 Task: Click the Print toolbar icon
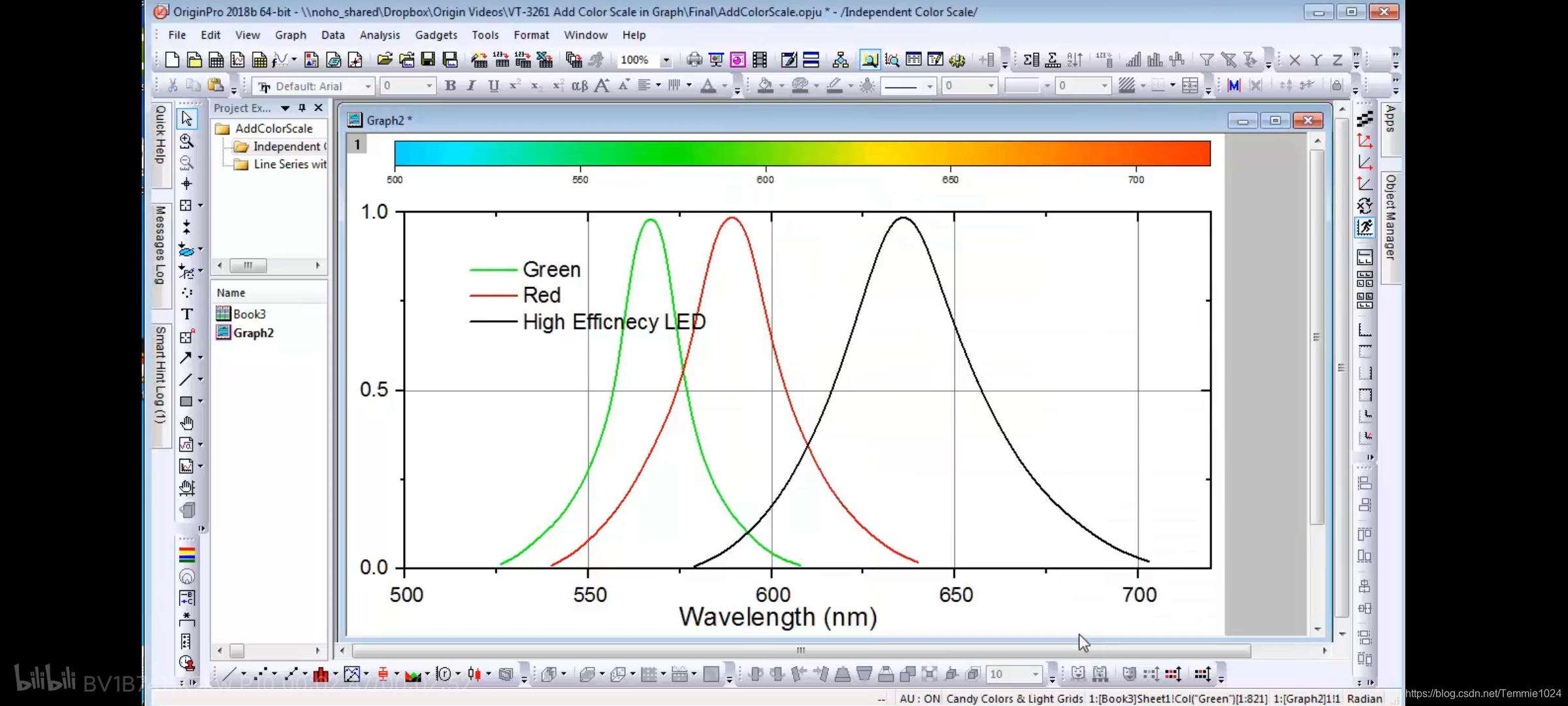coord(694,60)
